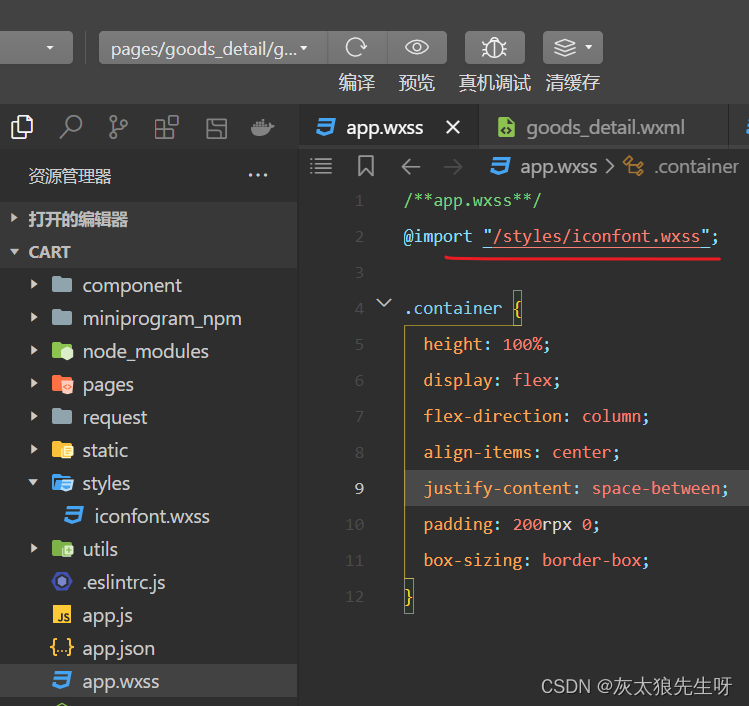749x706 pixels.
Task: Expand the static folder
Action: 148,450
